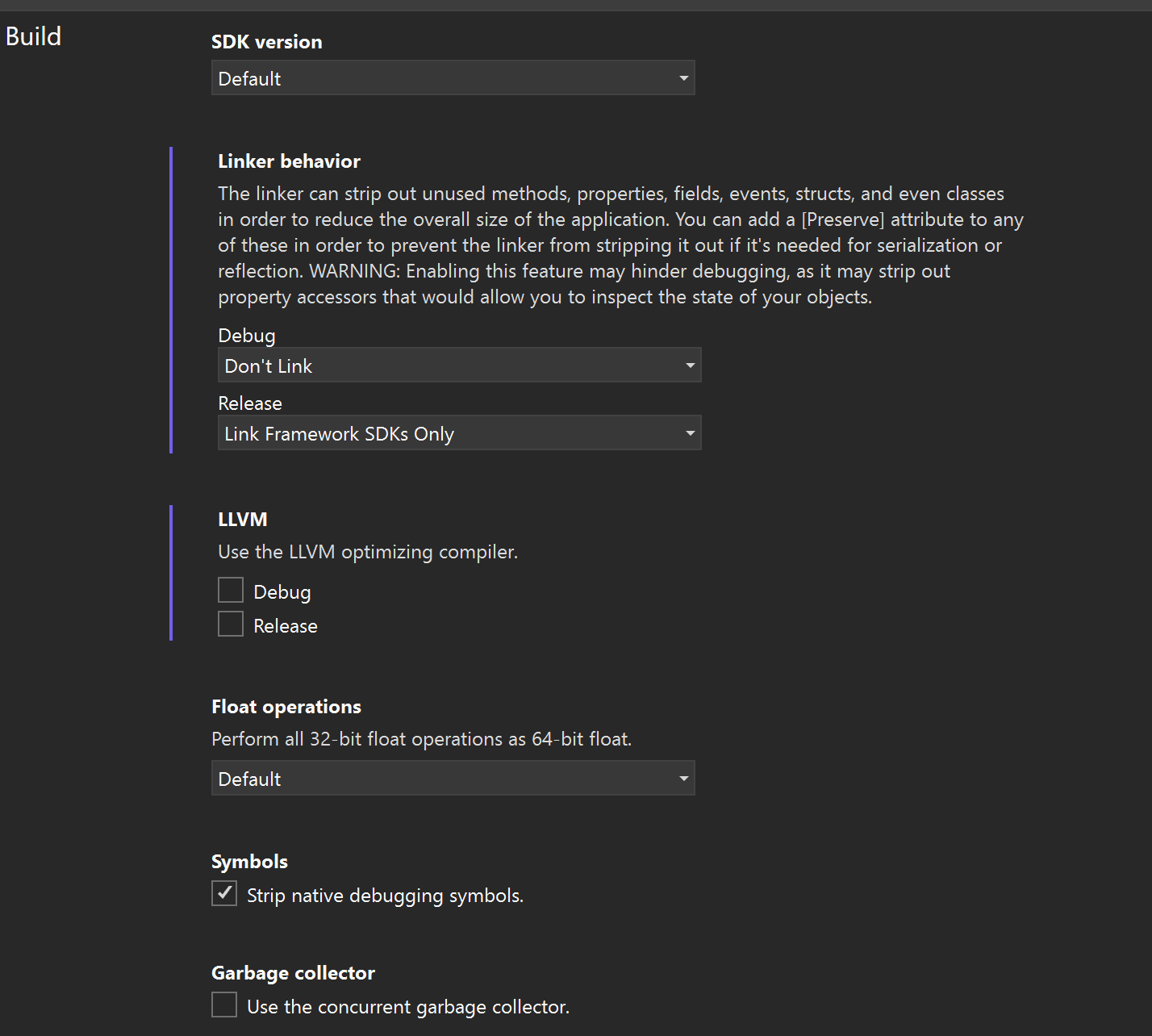Screen dimensions: 1152x1036
Task: Click the Float operations heading
Action: 286,707
